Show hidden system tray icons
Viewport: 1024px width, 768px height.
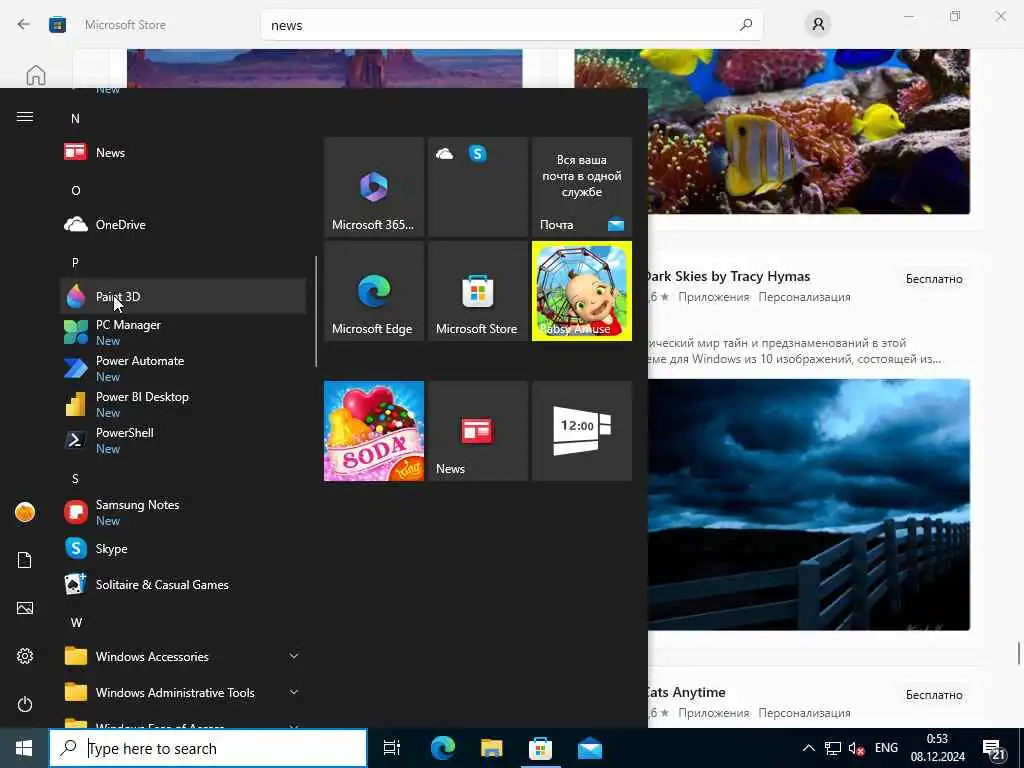tap(808, 748)
